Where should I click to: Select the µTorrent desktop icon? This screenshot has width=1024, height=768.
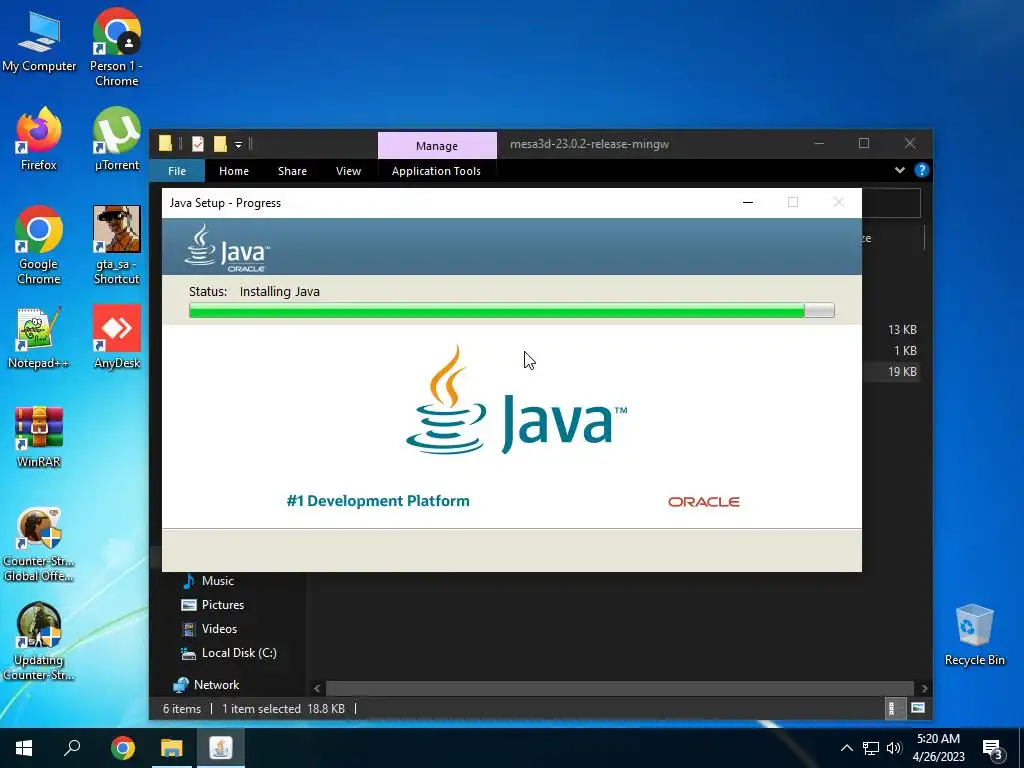pyautogui.click(x=117, y=139)
